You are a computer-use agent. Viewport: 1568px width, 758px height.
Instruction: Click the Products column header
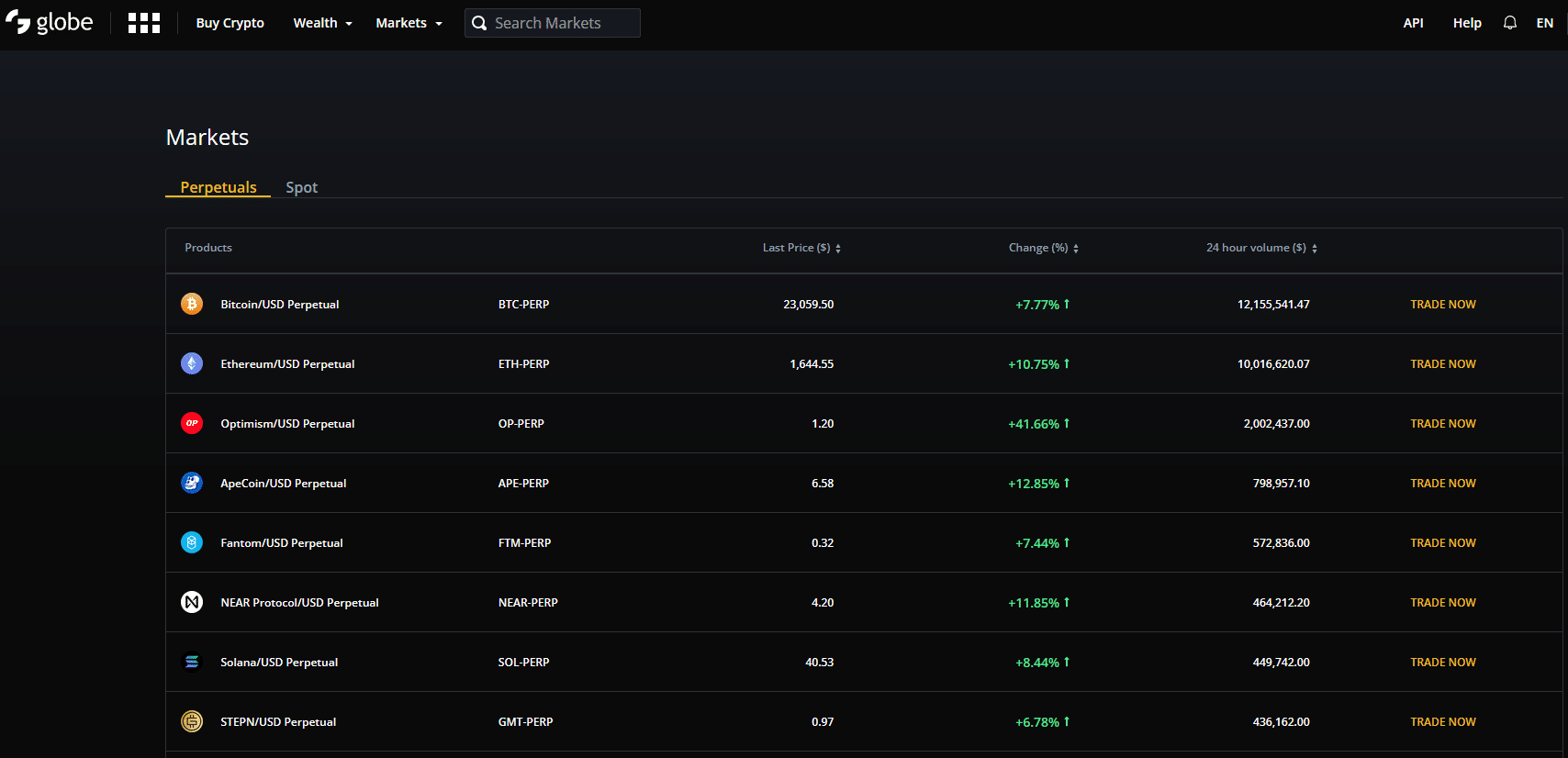click(208, 248)
